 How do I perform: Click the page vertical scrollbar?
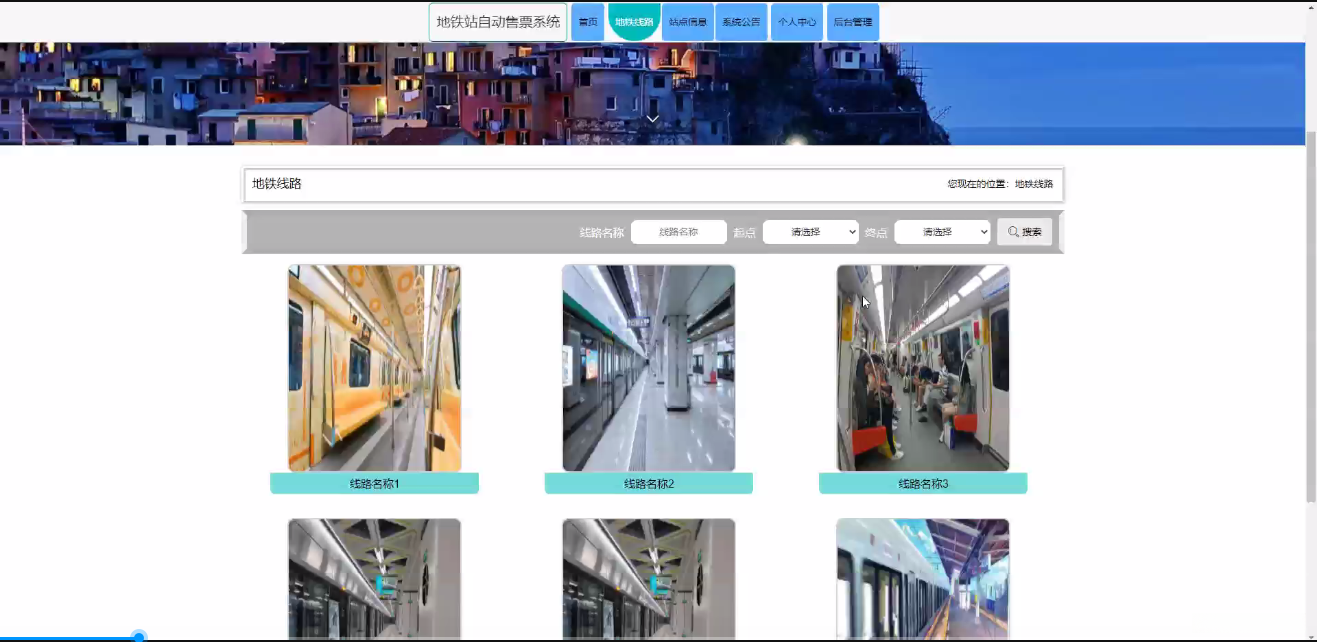point(1311,315)
